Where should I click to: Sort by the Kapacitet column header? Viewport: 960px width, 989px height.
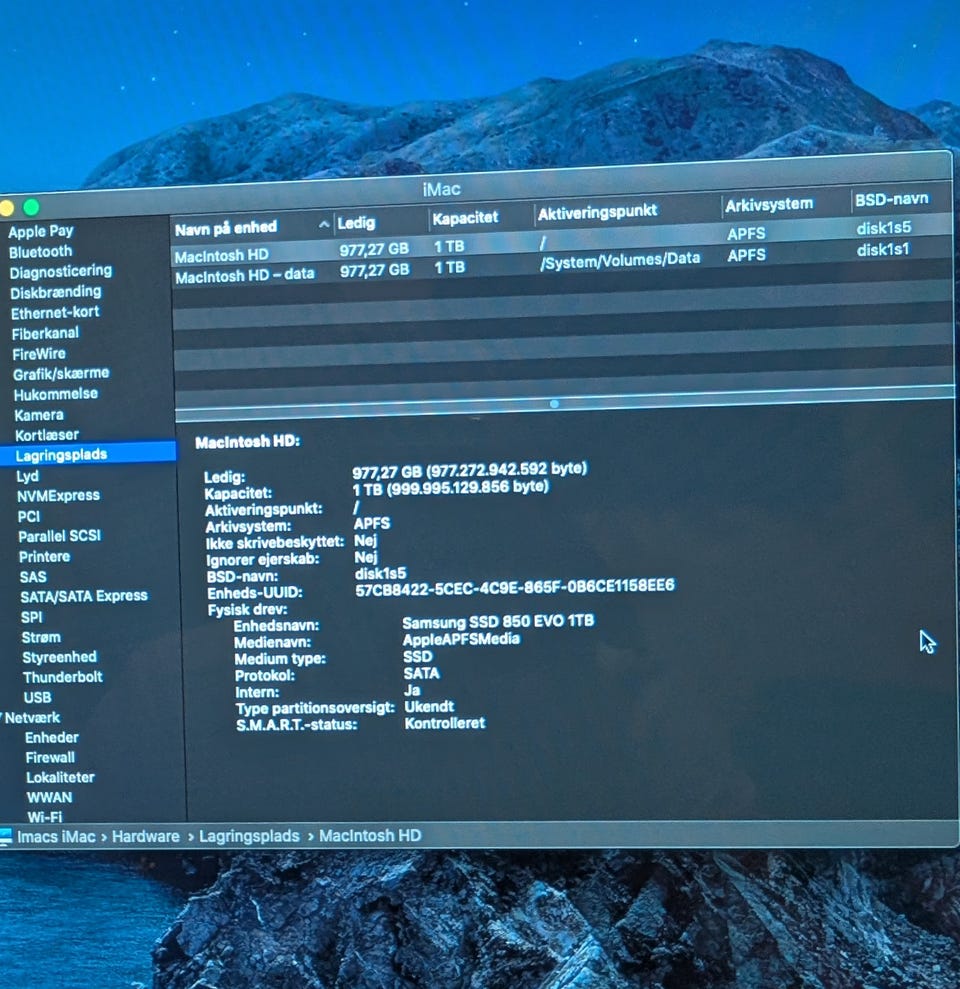466,217
